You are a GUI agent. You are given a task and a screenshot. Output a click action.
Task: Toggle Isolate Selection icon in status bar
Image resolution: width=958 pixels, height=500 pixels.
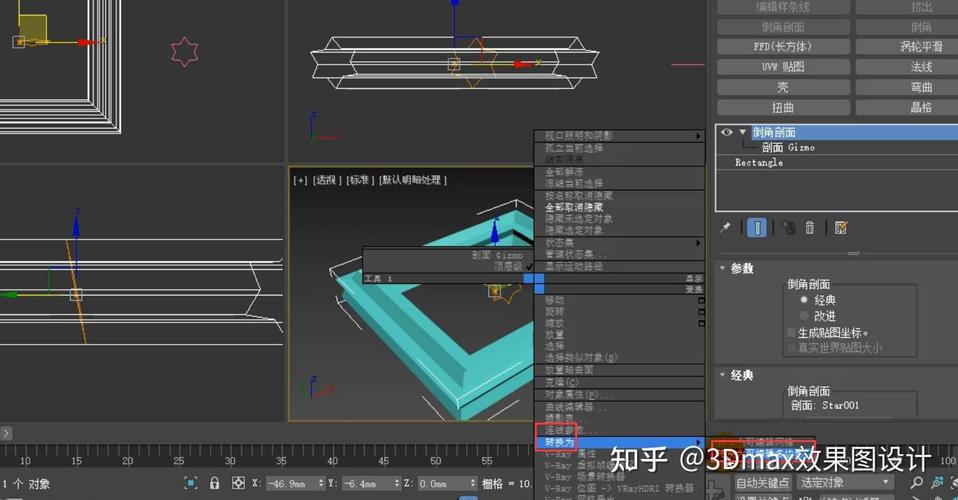pyautogui.click(x=191, y=483)
